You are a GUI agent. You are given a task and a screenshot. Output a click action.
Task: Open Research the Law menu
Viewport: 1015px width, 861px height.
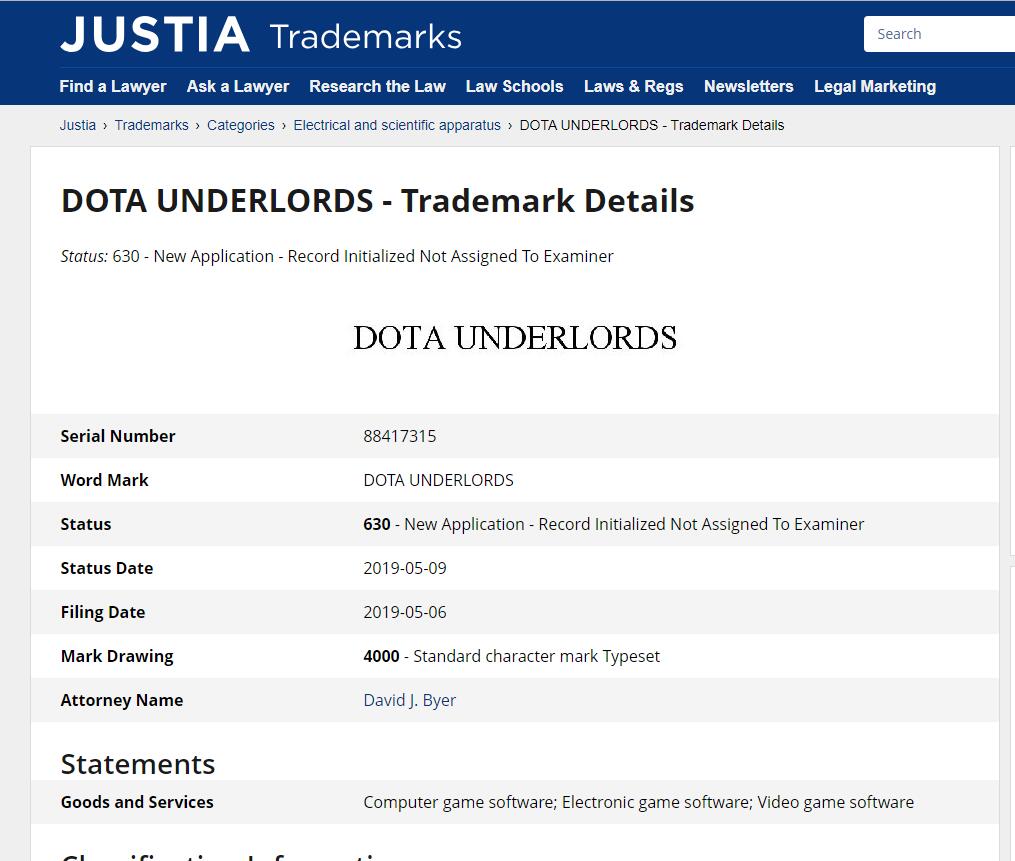tap(377, 86)
